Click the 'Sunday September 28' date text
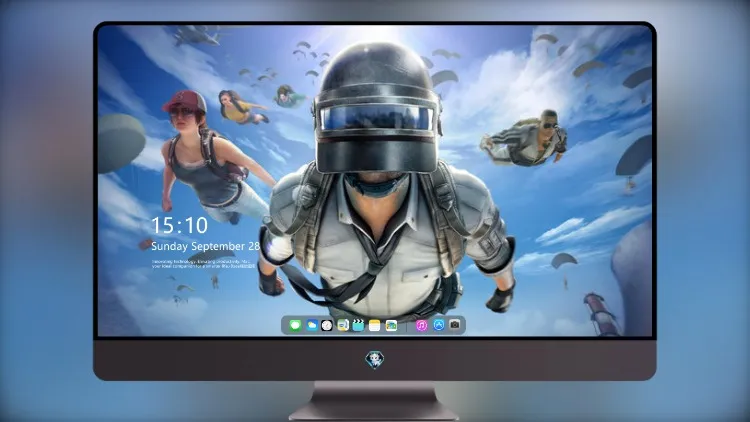 coord(205,246)
